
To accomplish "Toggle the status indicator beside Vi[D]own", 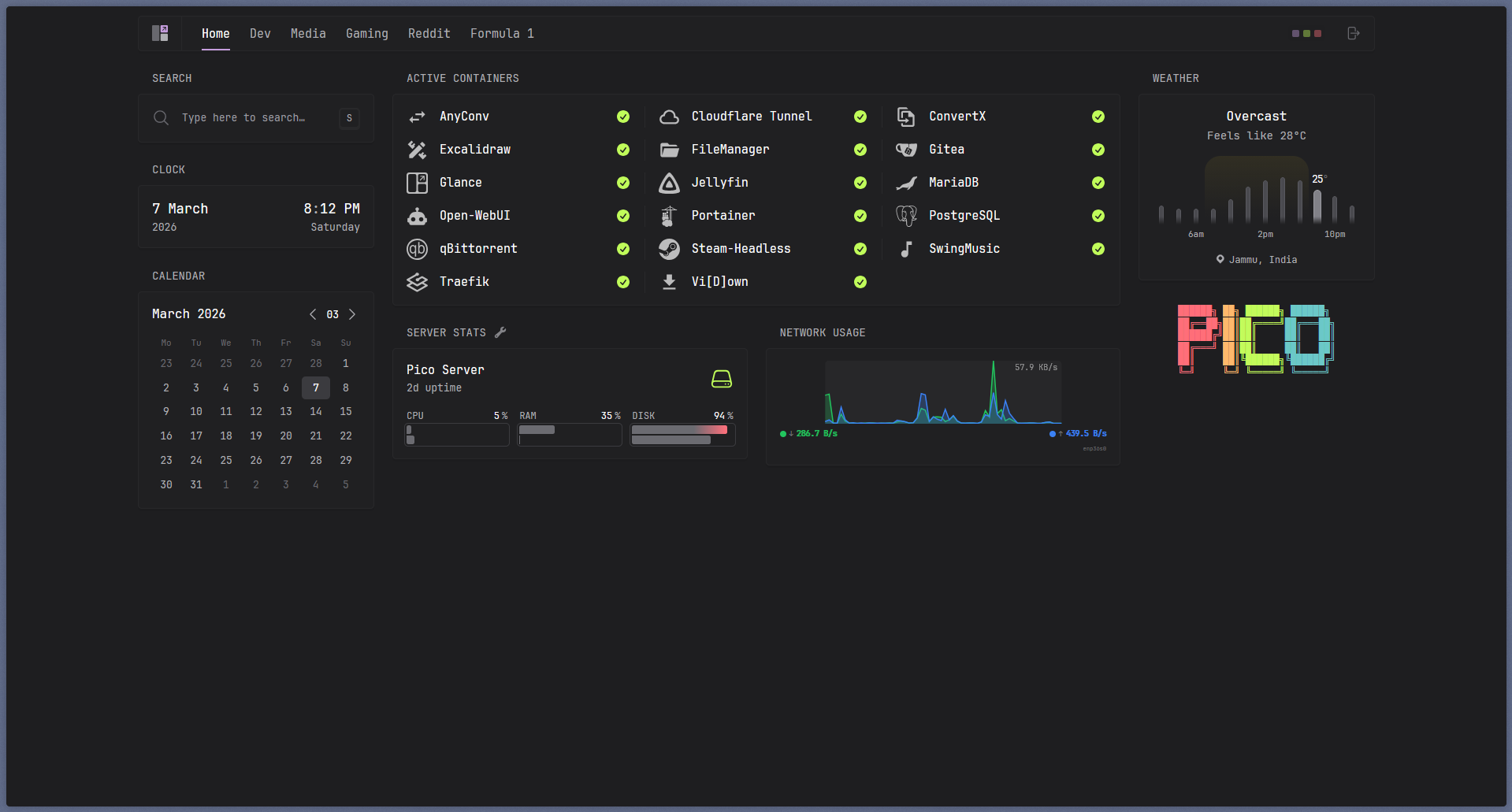I will click(x=860, y=282).
